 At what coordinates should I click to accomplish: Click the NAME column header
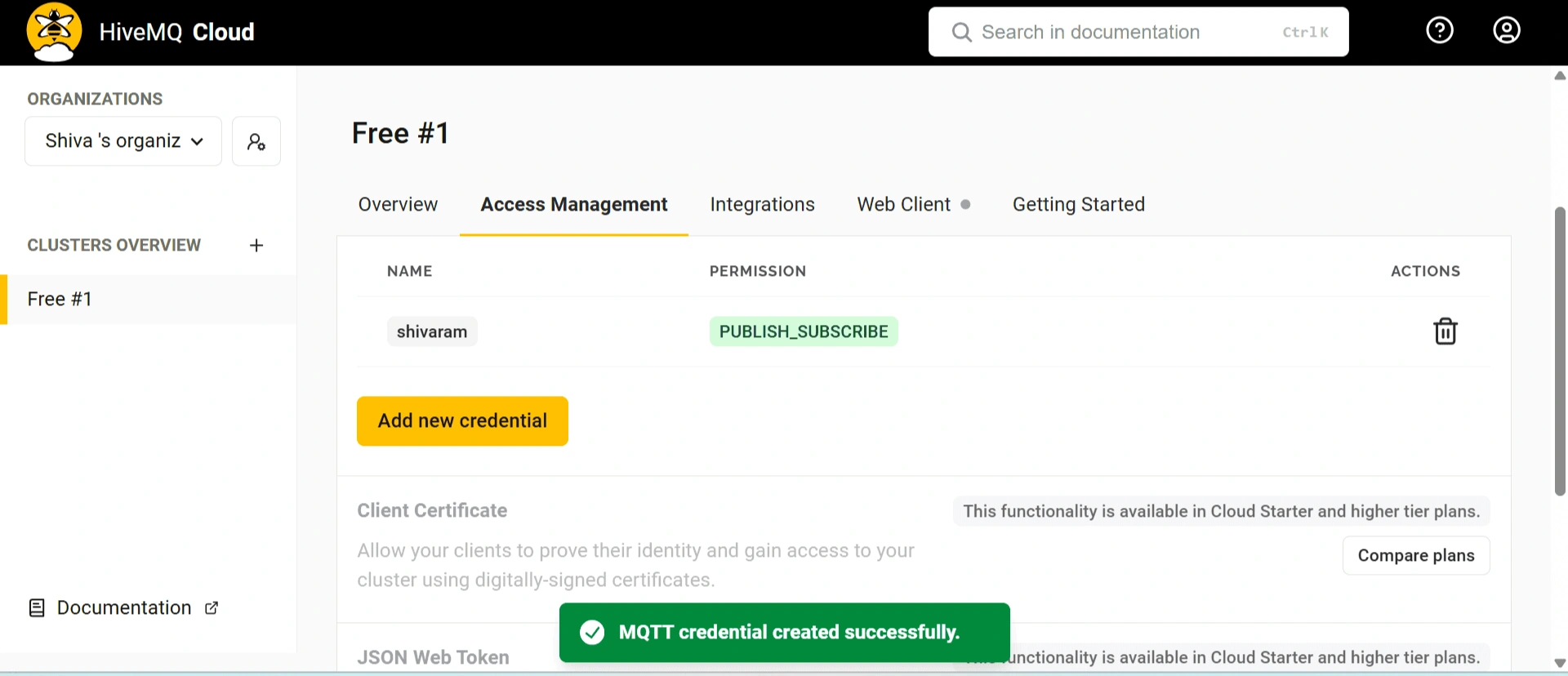pyautogui.click(x=410, y=271)
